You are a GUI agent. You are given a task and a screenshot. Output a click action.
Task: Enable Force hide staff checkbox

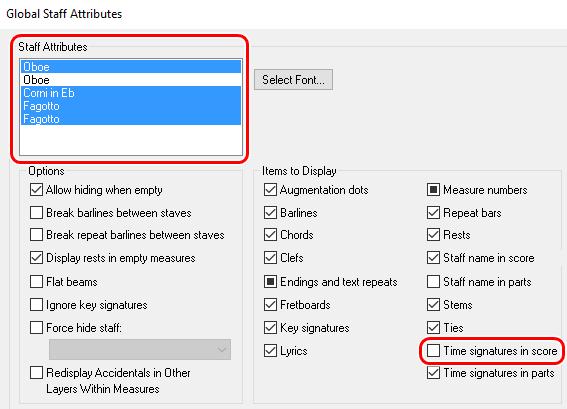point(36,328)
